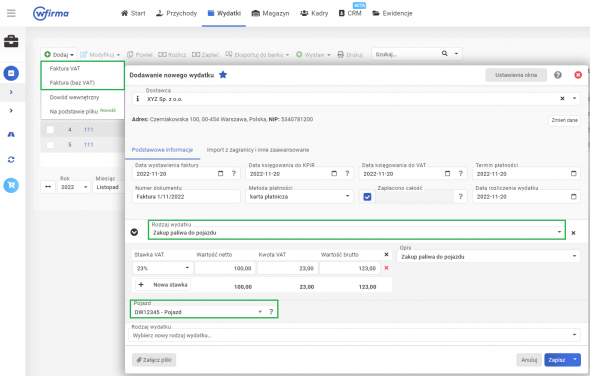The image size is (590, 376).
Task: Expand the Pojazd DW12345 dropdown
Action: tap(198, 312)
